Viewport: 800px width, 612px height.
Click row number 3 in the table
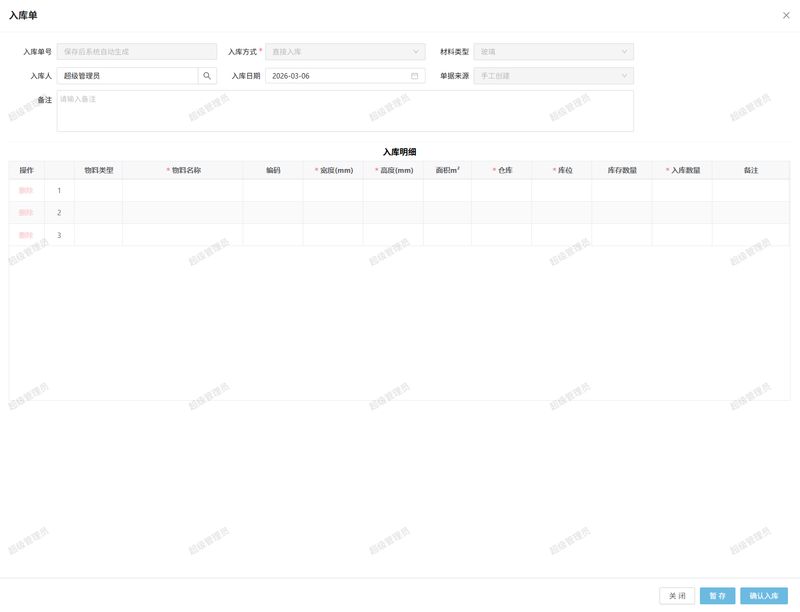pyautogui.click(x=59, y=235)
